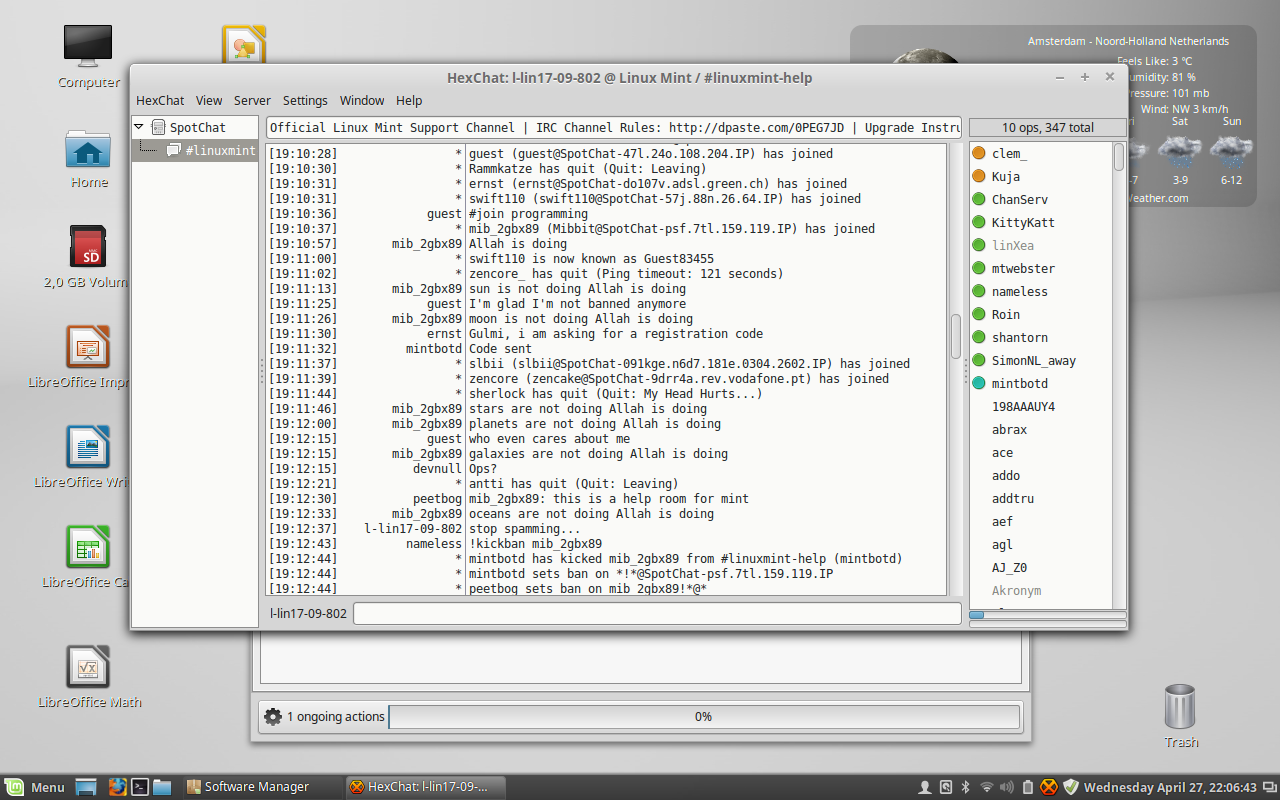Image resolution: width=1280 pixels, height=800 pixels.
Task: Click the Bluetooth tray icon
Action: coord(966,787)
